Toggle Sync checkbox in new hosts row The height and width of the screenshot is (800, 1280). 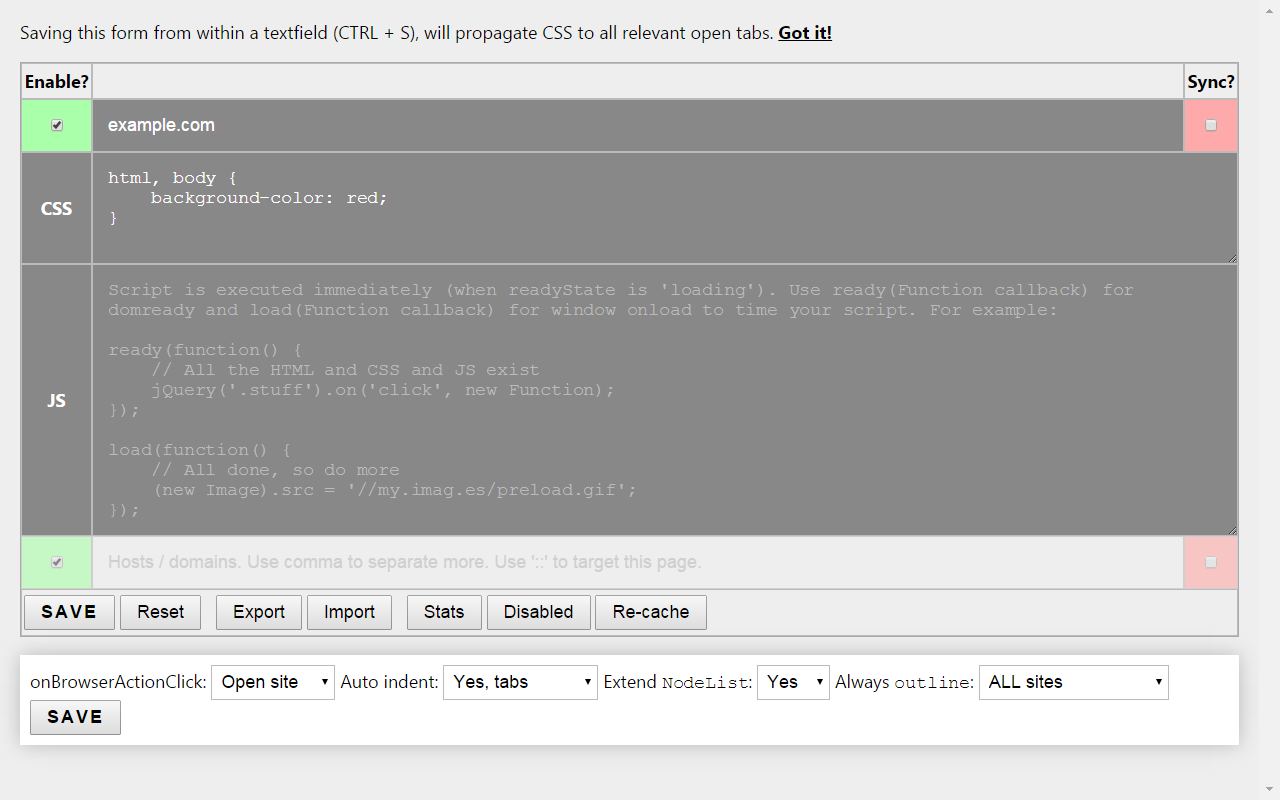(x=1211, y=562)
